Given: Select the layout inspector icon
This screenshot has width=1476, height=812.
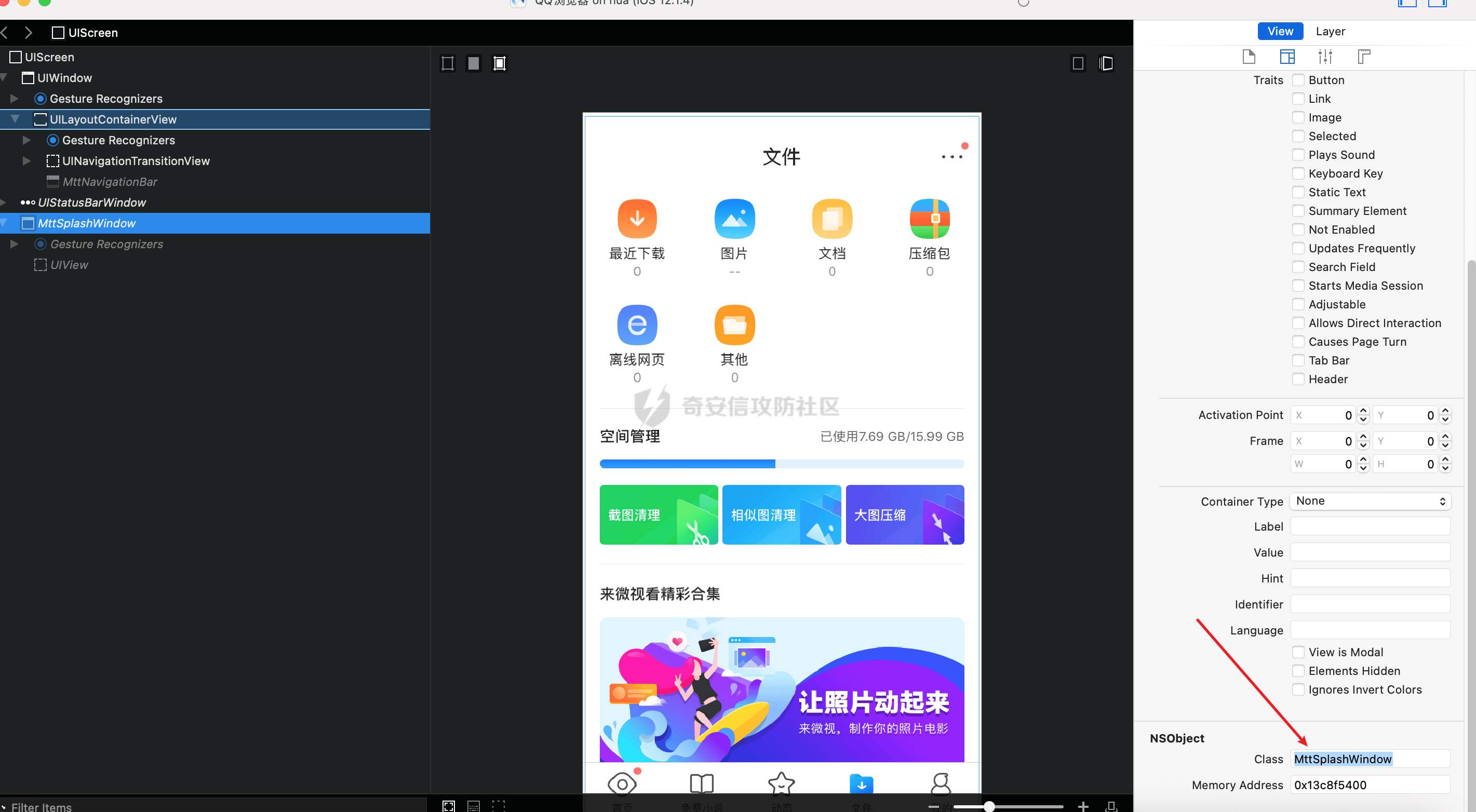Looking at the screenshot, I should tap(1287, 56).
